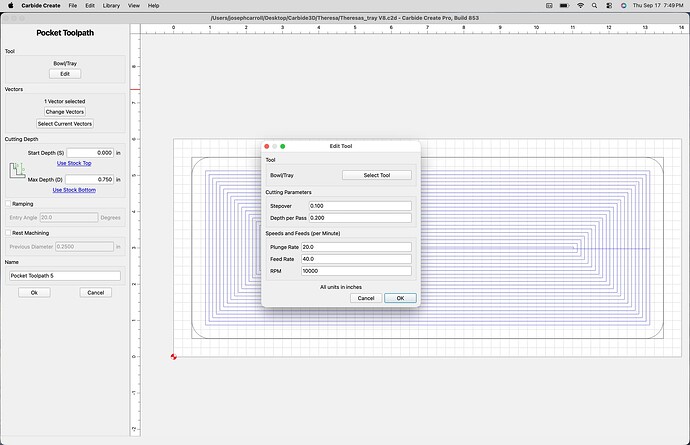Click the Depth per Pass field
This screenshot has width=690, height=445.
[x=360, y=218]
